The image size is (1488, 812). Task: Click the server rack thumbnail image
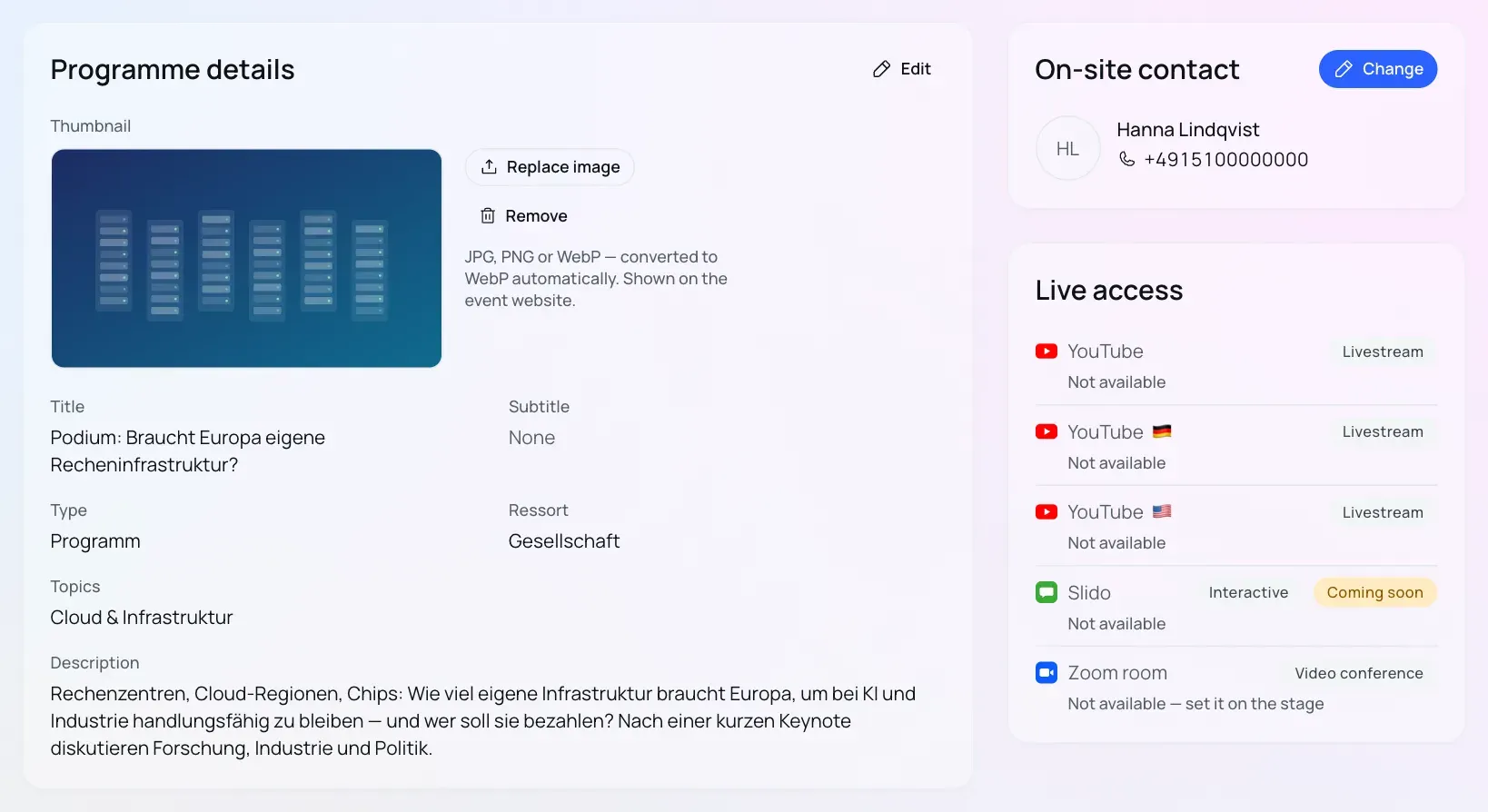click(x=246, y=258)
